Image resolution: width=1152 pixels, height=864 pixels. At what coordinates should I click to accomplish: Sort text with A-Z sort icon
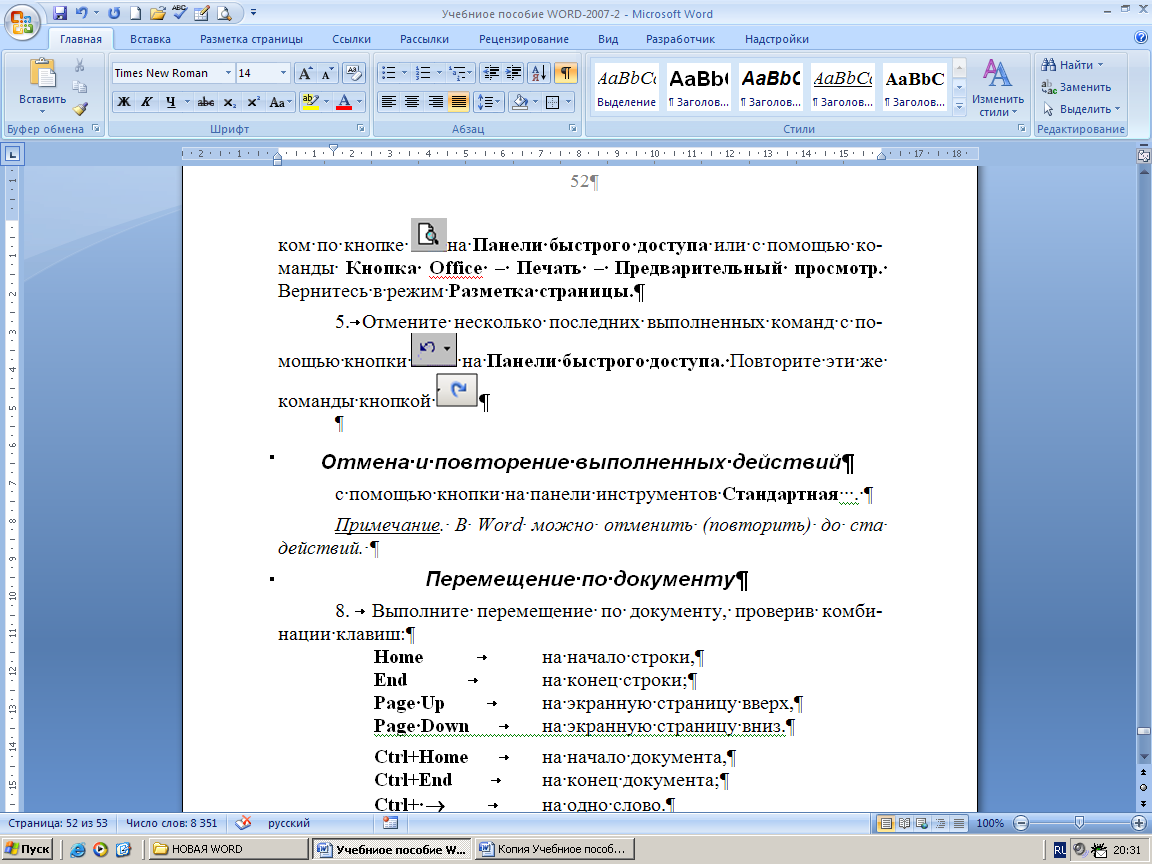(x=539, y=73)
